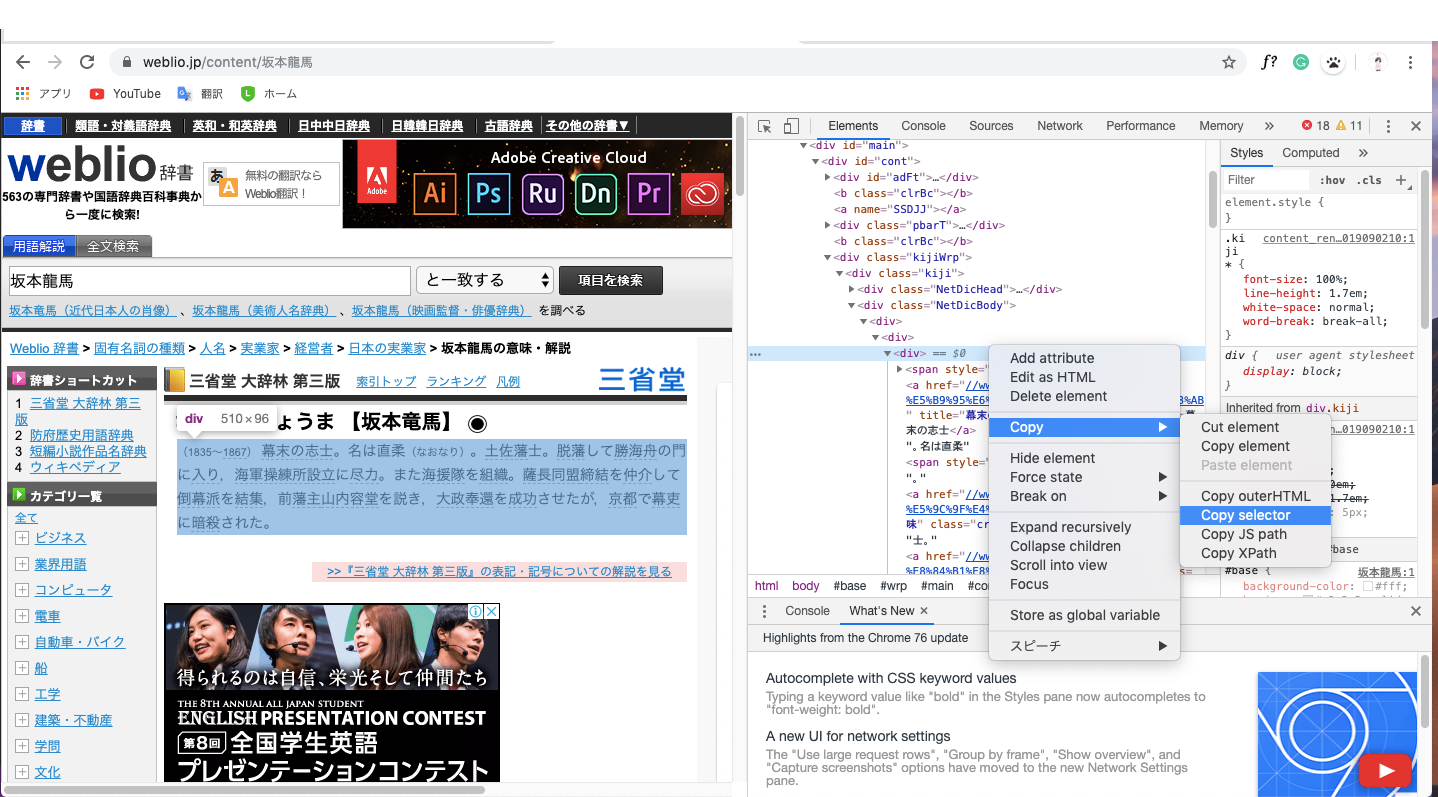This screenshot has width=1438, height=797.
Task: Click the Weblio翻訳 translation icon
Action: pyautogui.click(x=223, y=183)
